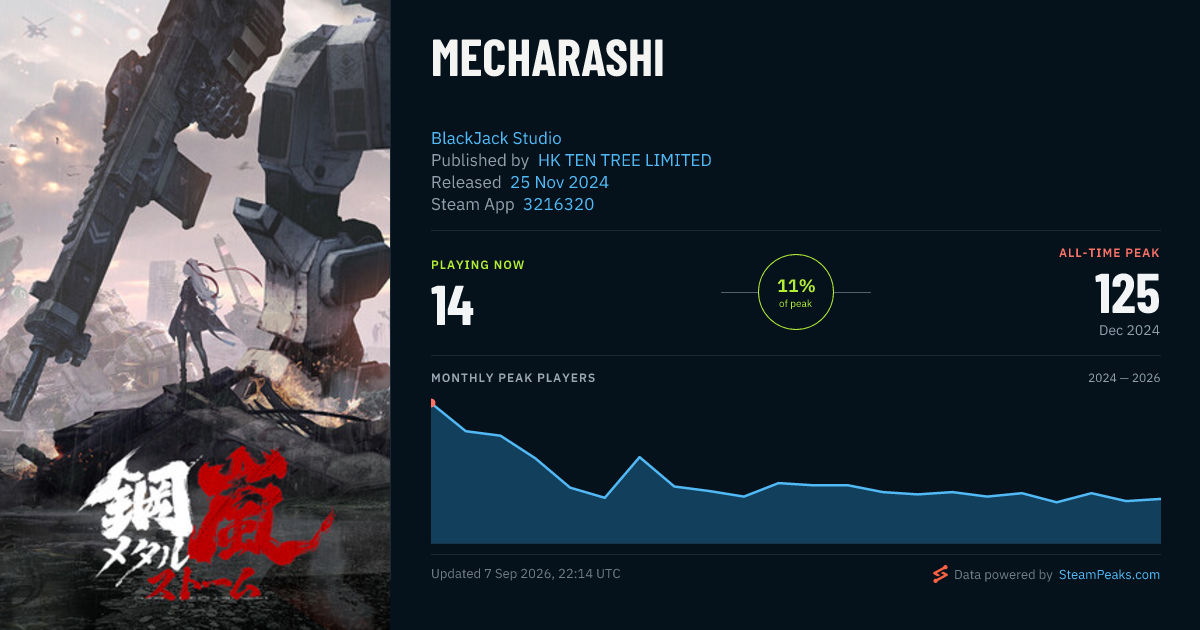Click the 25 Nov 2024 release date link
Screen dimensions: 1200x630
click(x=559, y=182)
